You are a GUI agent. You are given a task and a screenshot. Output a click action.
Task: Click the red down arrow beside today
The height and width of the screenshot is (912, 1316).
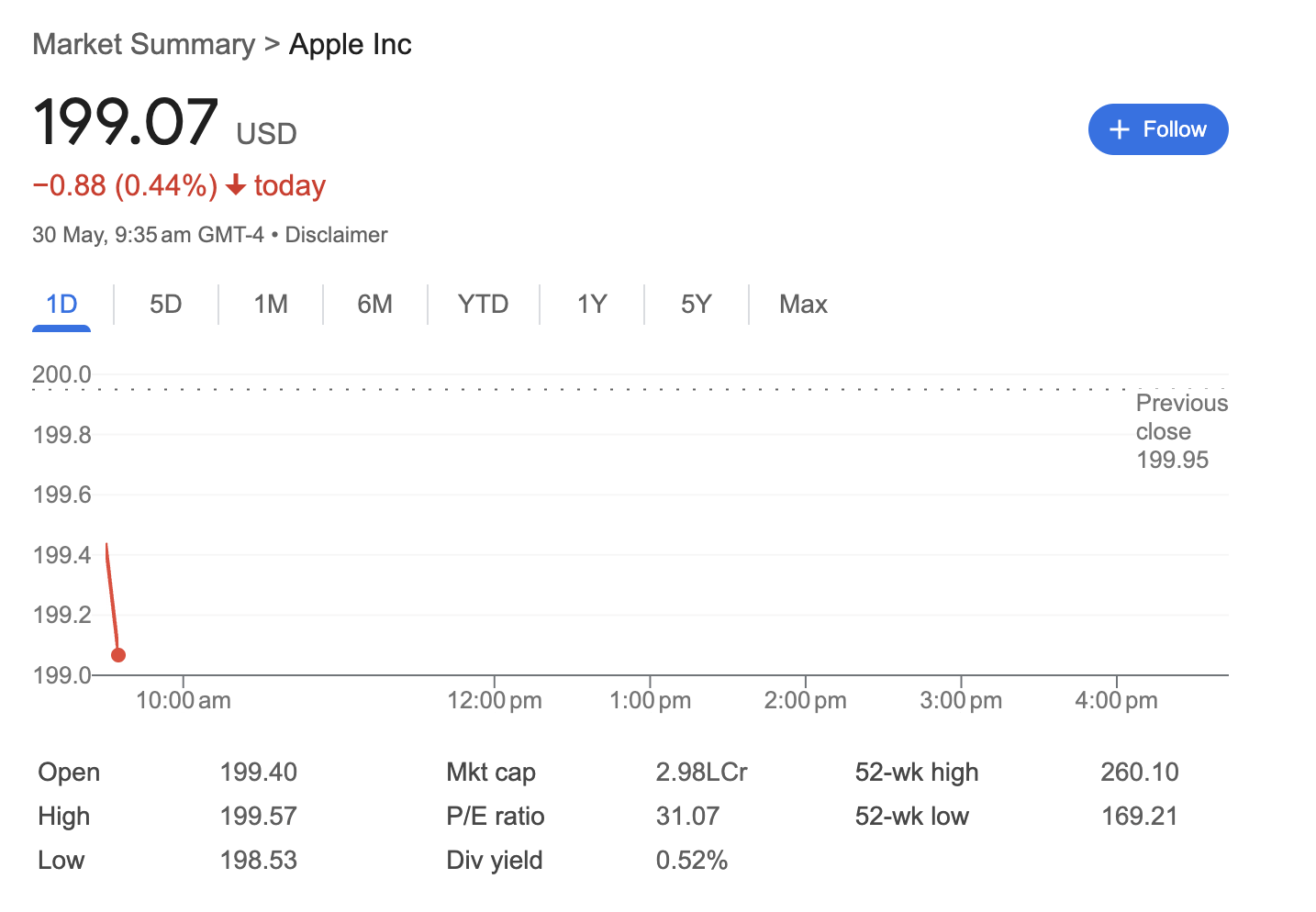tap(236, 186)
